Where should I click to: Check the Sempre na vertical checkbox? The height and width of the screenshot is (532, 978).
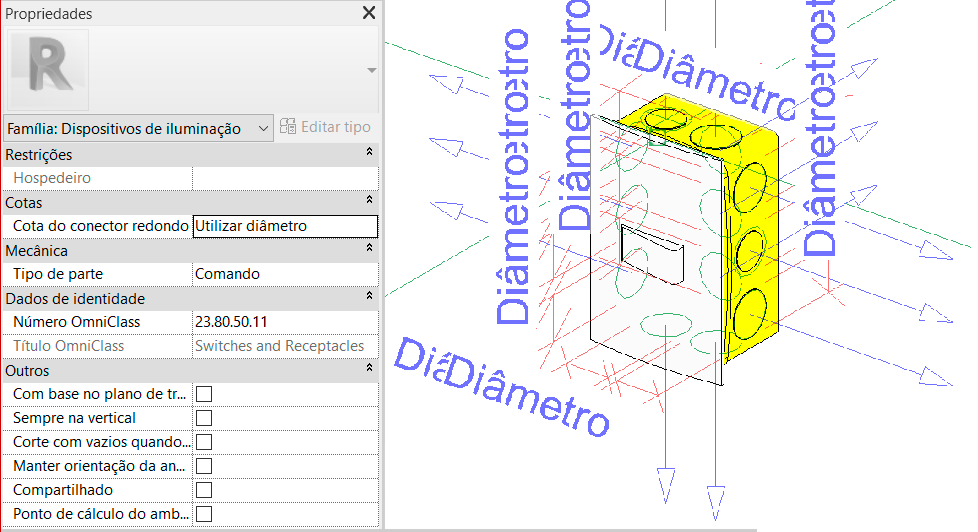[x=204, y=418]
